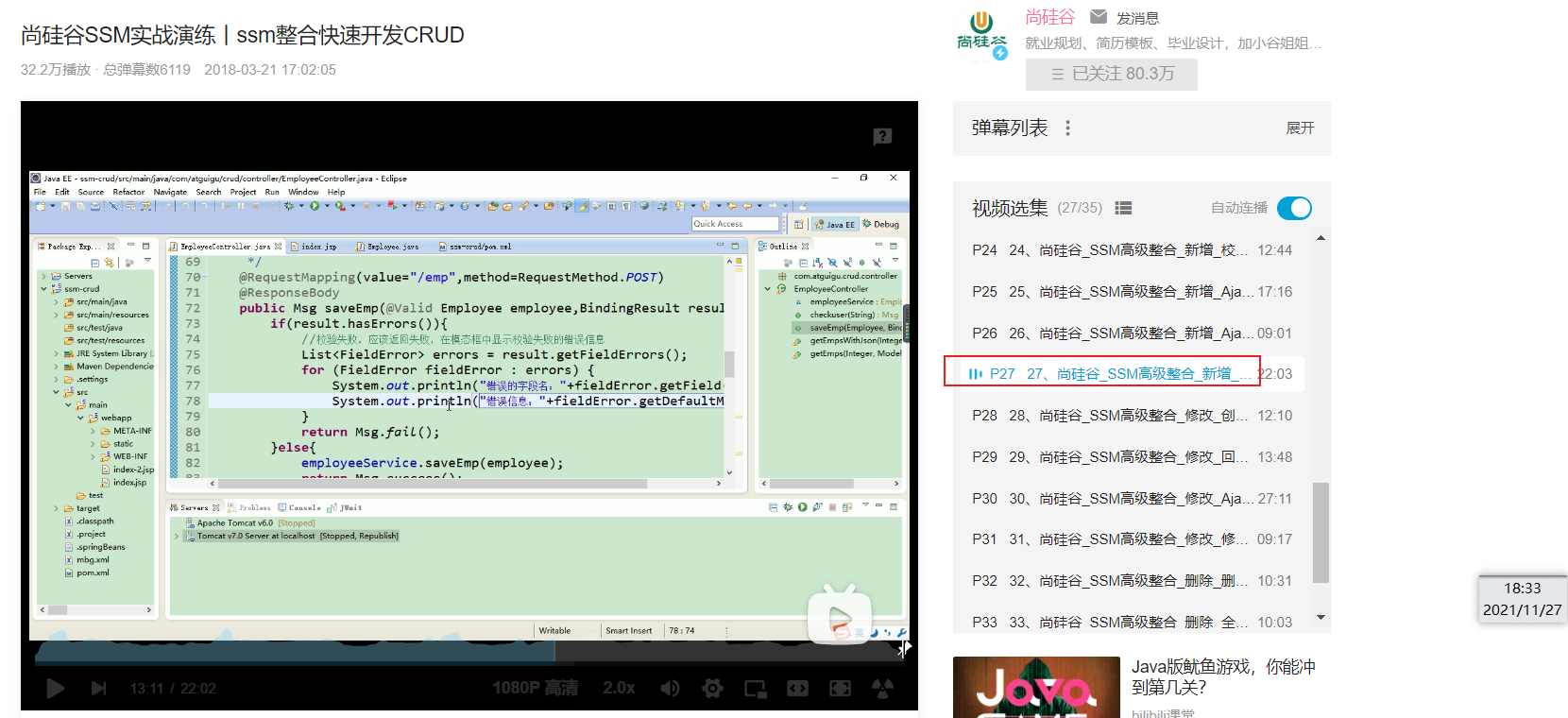Screen dimensions: 1568x718
Task: Enter fullscreen mode icon
Action: pos(840,688)
